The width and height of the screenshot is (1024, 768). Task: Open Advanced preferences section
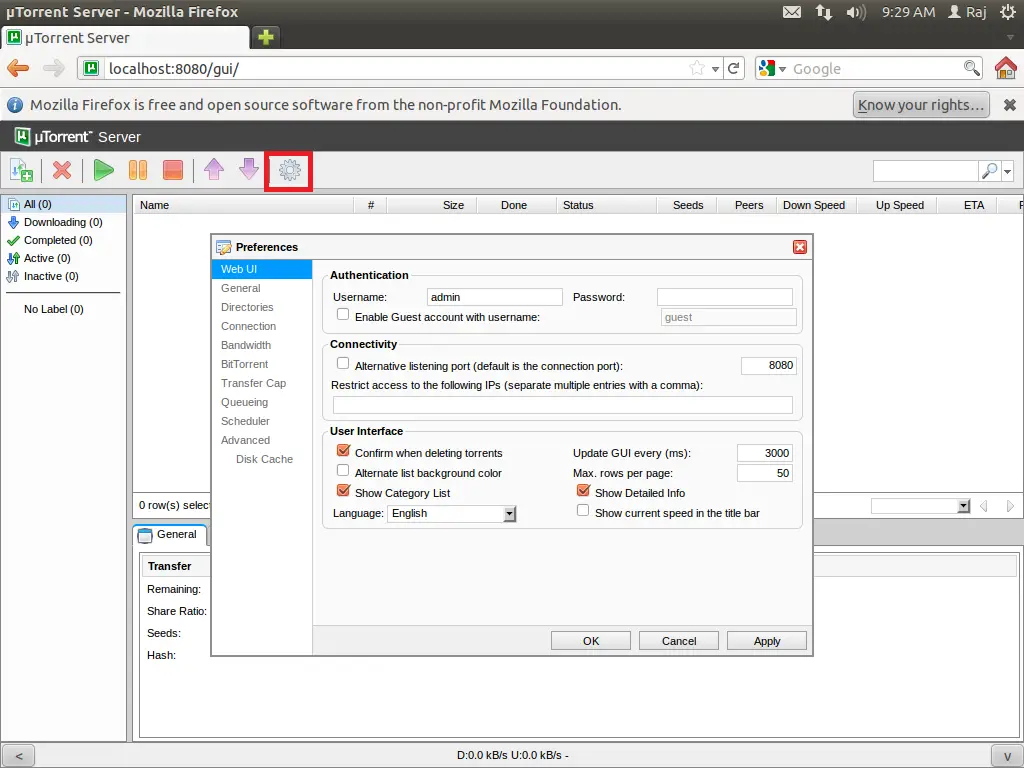pyautogui.click(x=262, y=440)
